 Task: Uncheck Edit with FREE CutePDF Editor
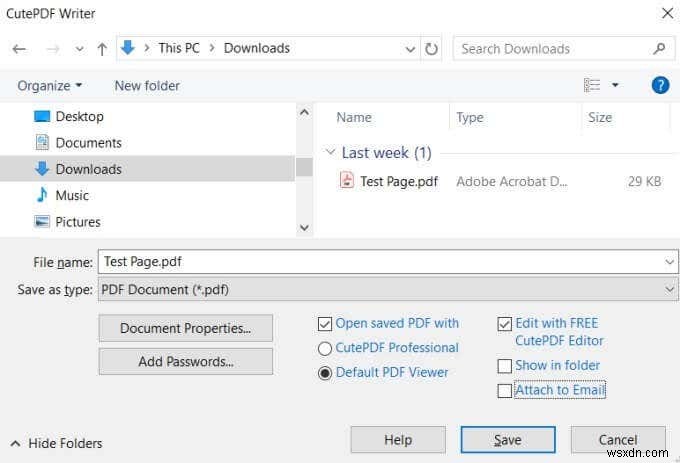(x=504, y=324)
